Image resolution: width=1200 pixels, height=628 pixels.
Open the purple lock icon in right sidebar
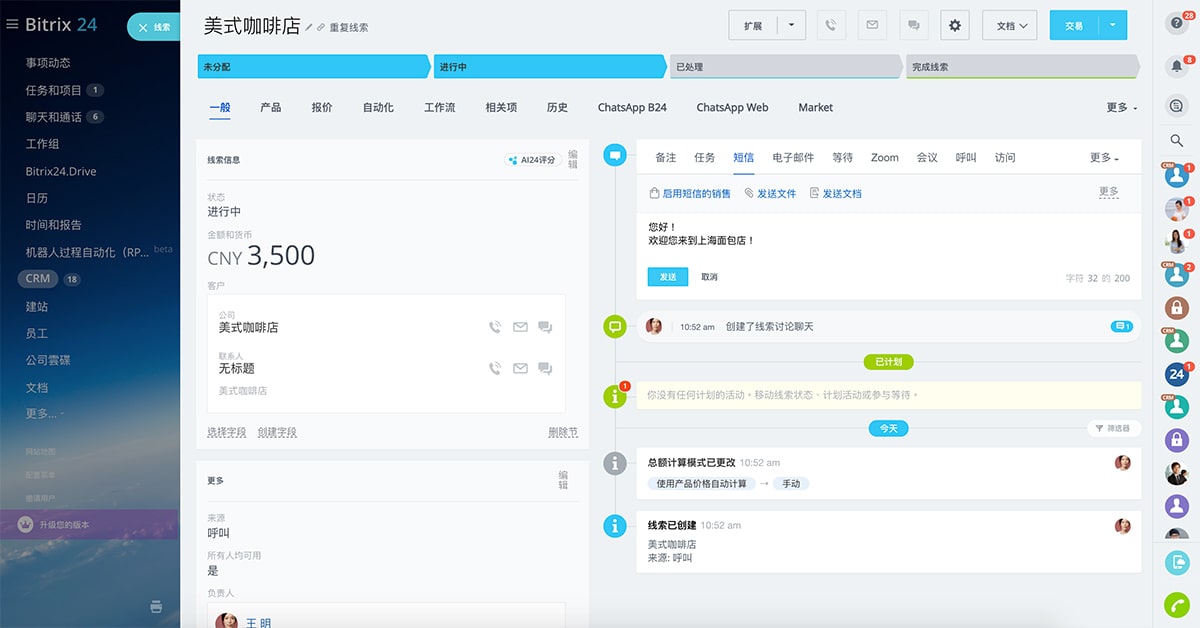click(1177, 440)
